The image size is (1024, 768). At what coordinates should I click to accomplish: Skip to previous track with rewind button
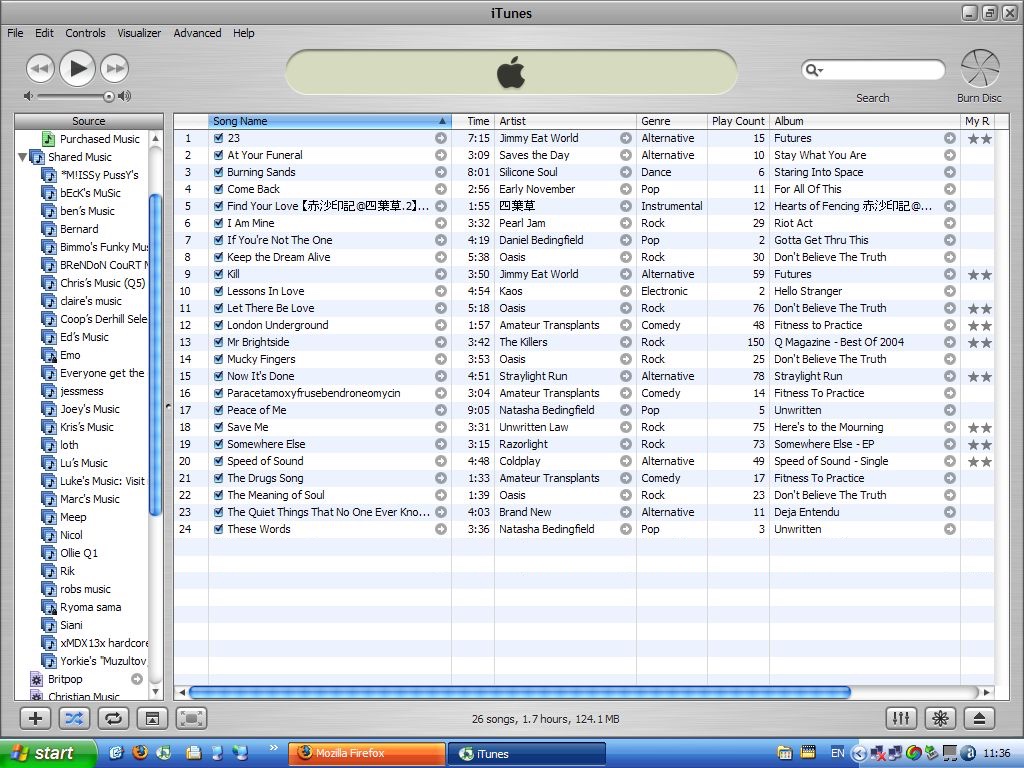pos(40,69)
